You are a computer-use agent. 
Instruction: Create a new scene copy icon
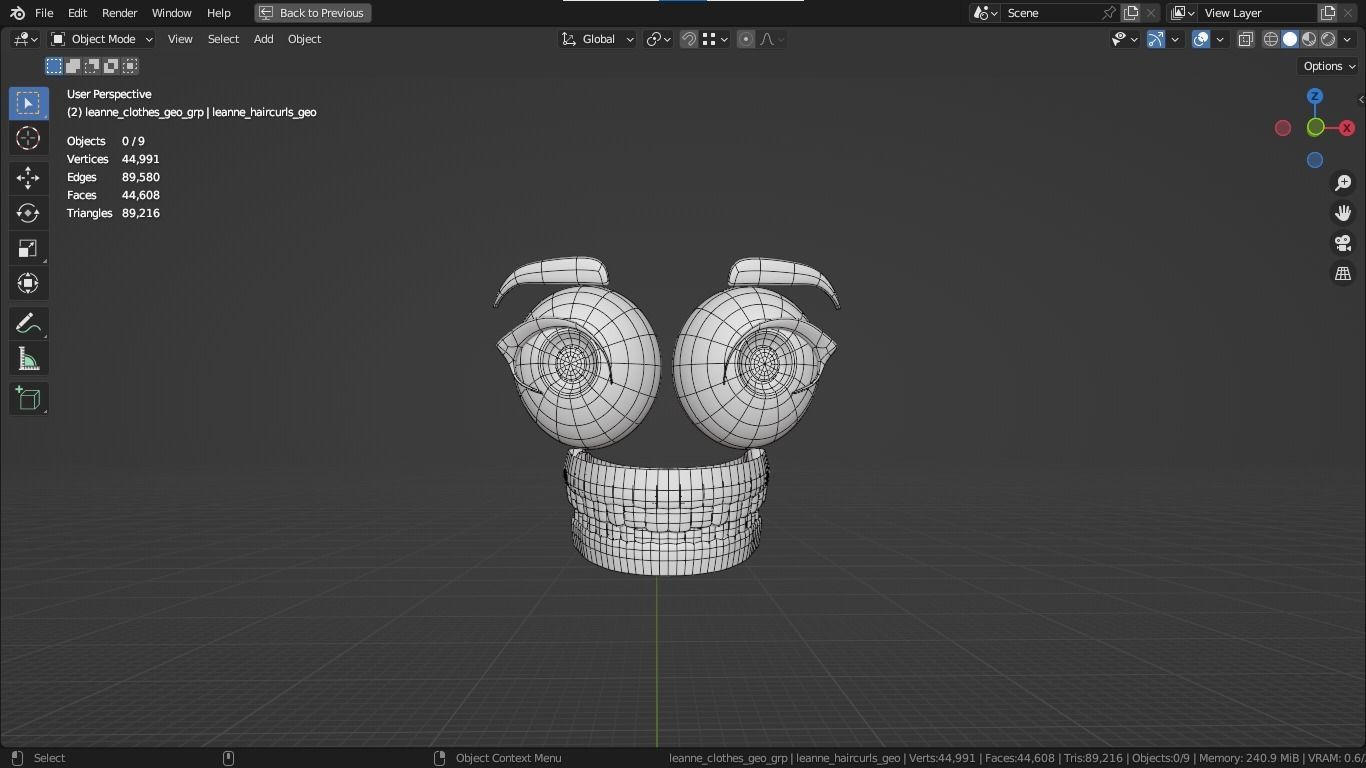click(1131, 13)
